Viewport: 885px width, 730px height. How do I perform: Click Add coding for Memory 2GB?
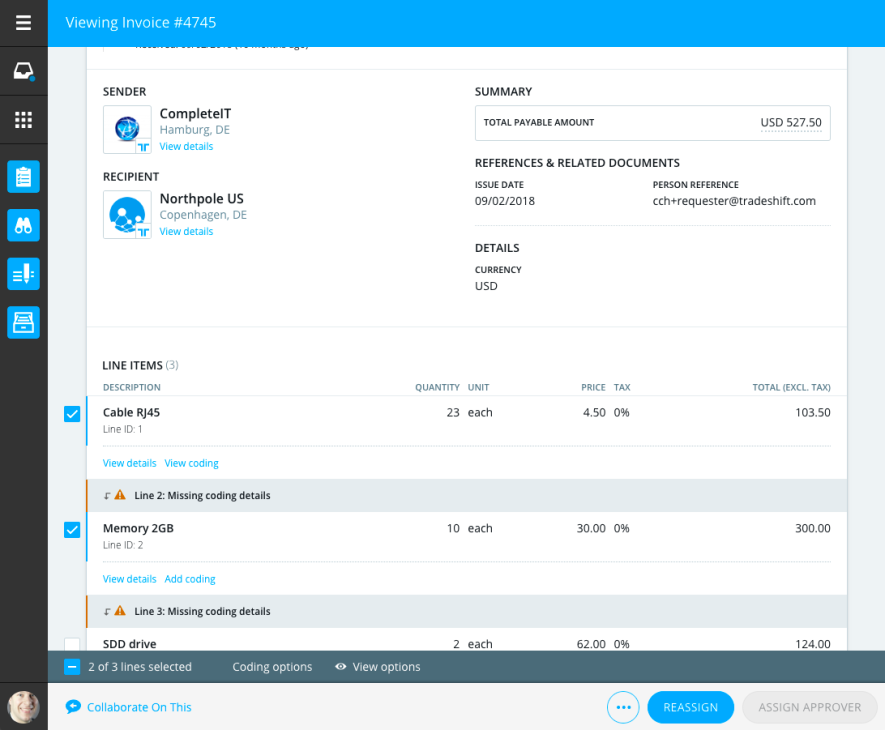click(190, 579)
